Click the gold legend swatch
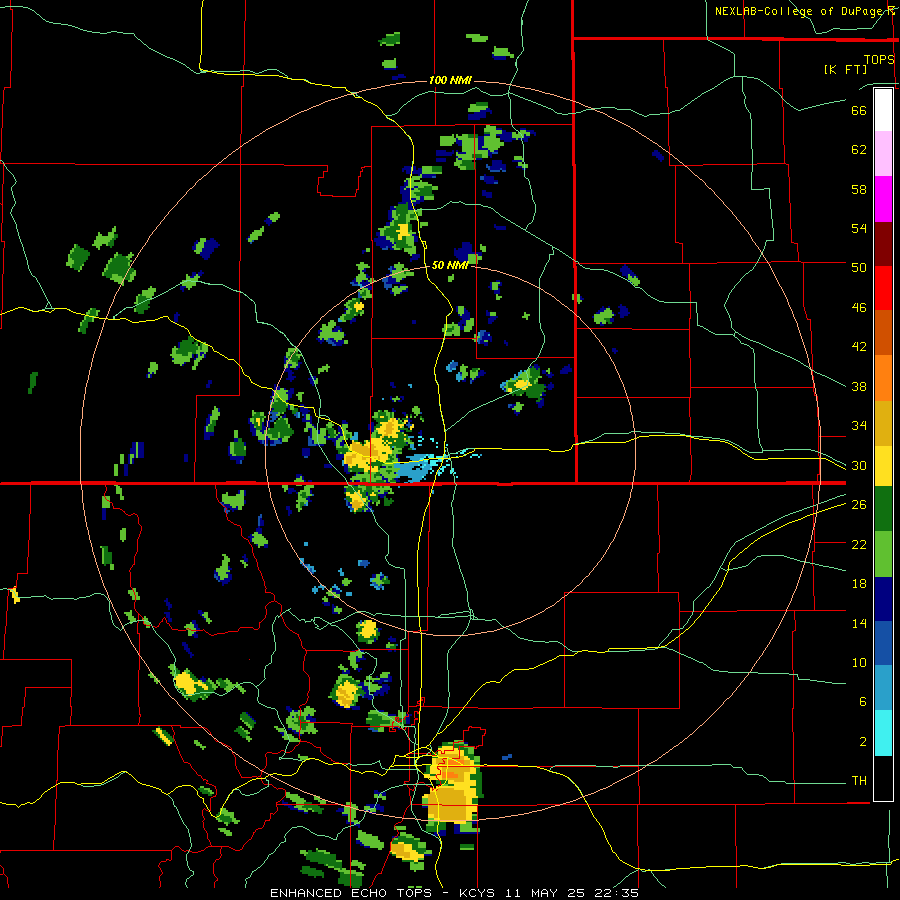 [x=883, y=423]
